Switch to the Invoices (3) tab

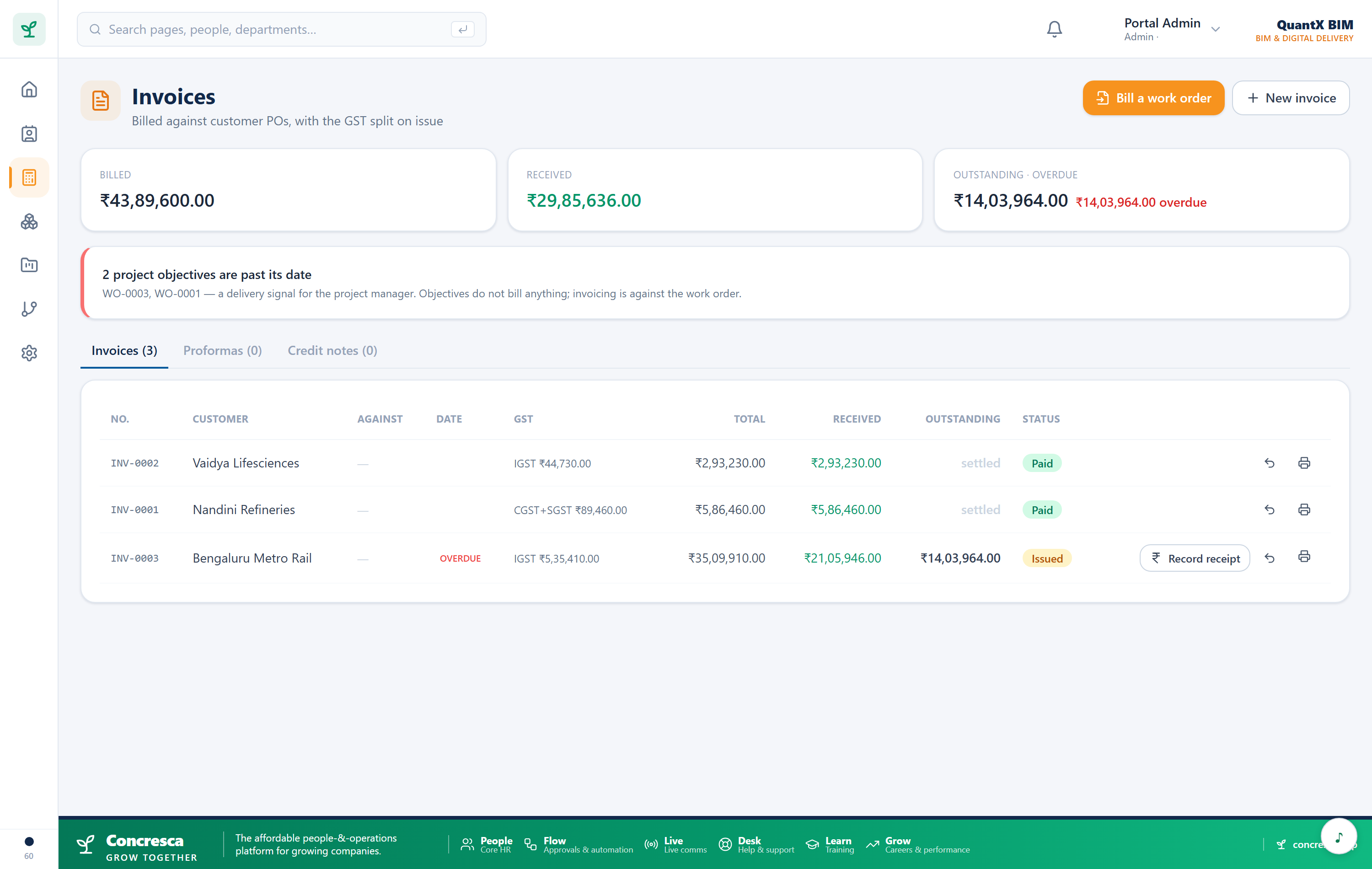point(124,350)
